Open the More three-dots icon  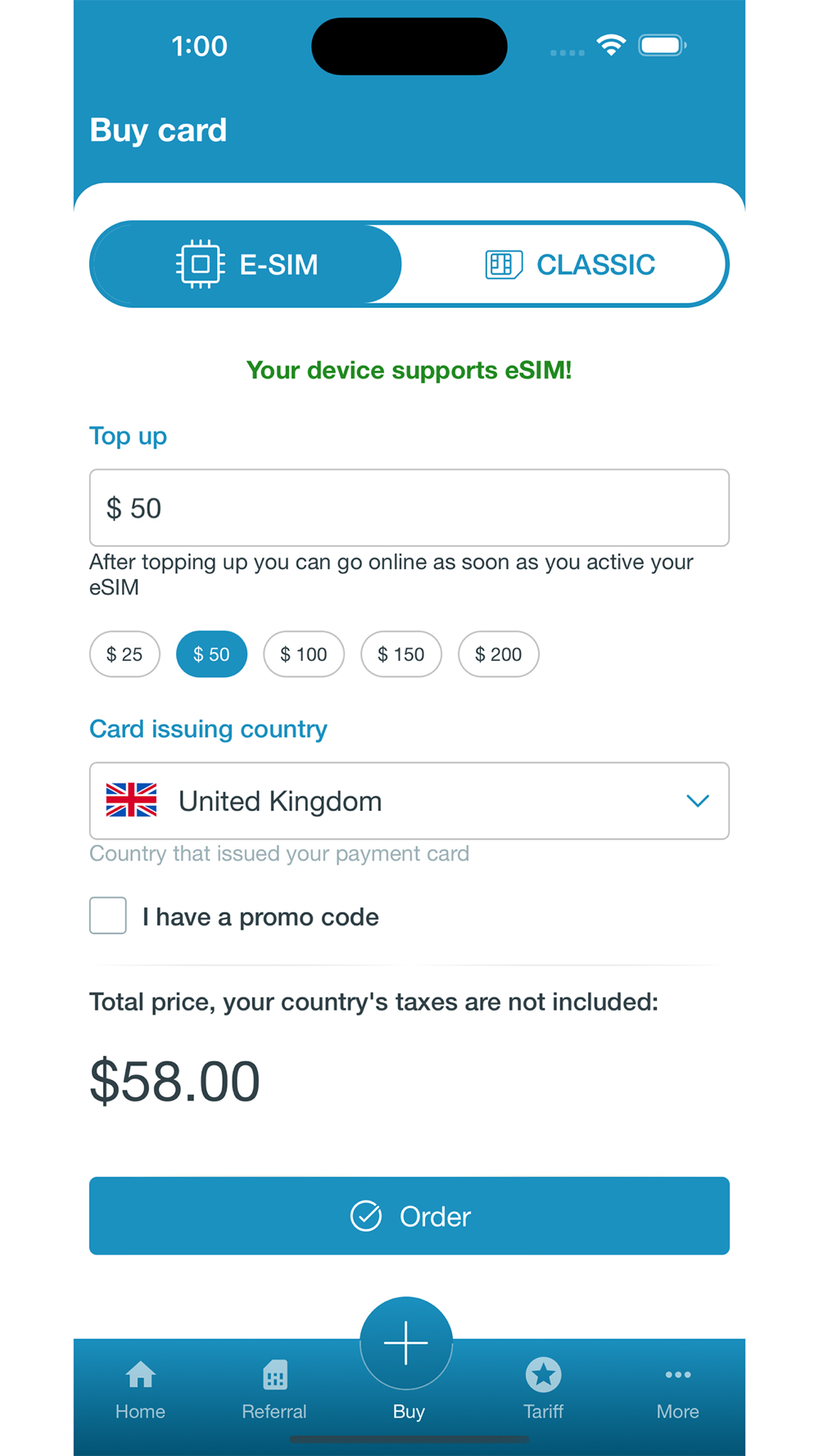click(677, 1375)
